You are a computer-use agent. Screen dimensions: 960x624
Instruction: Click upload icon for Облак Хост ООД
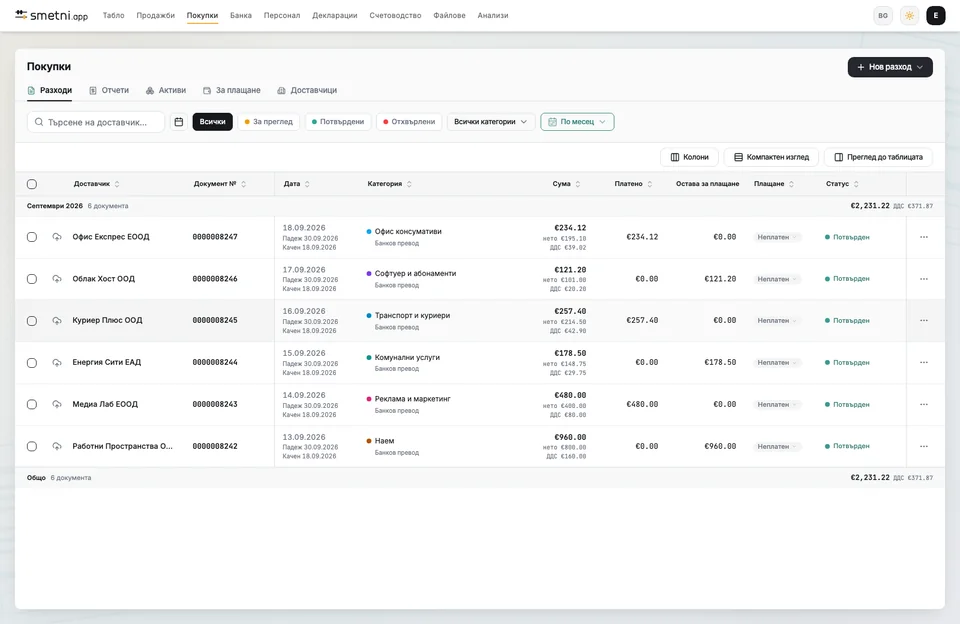pyautogui.click(x=57, y=279)
